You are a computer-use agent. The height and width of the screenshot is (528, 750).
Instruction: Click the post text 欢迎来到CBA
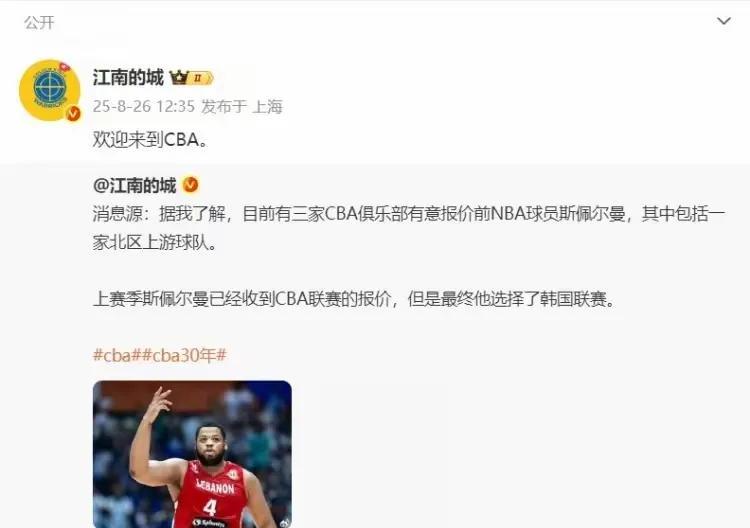pos(150,140)
